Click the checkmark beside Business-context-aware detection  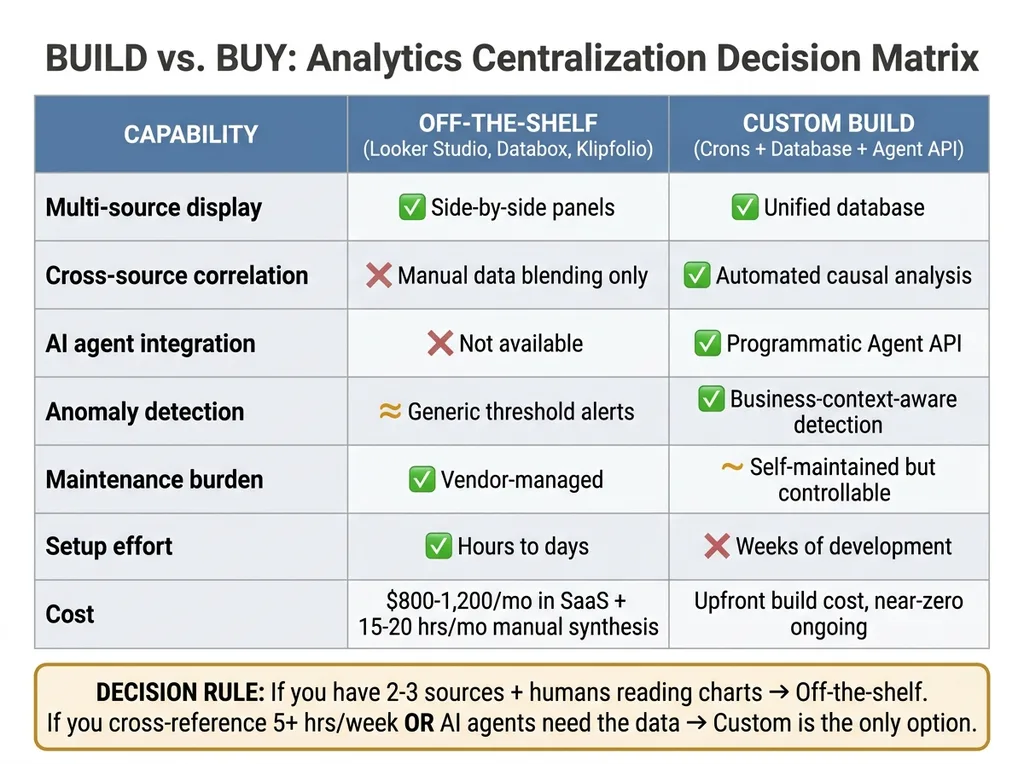[711, 399]
